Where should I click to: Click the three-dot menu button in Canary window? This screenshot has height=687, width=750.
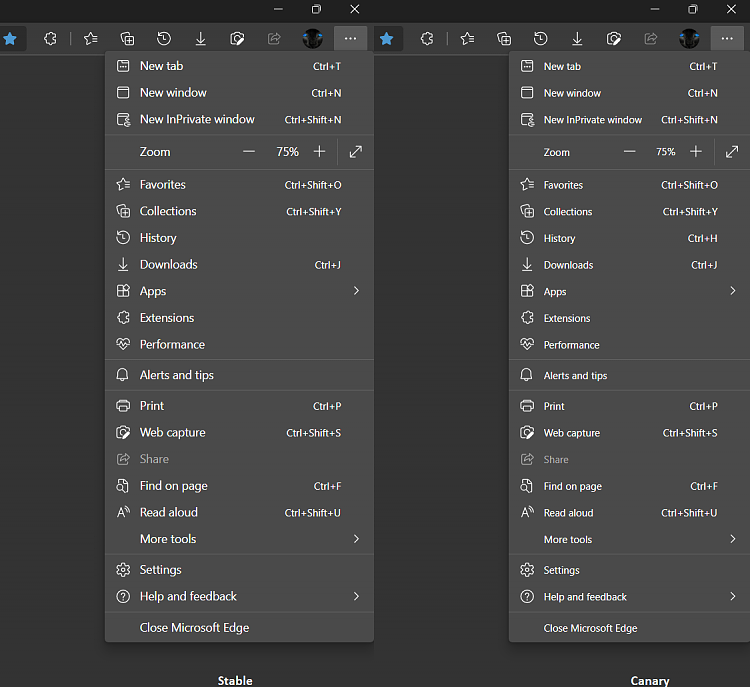[x=727, y=38]
